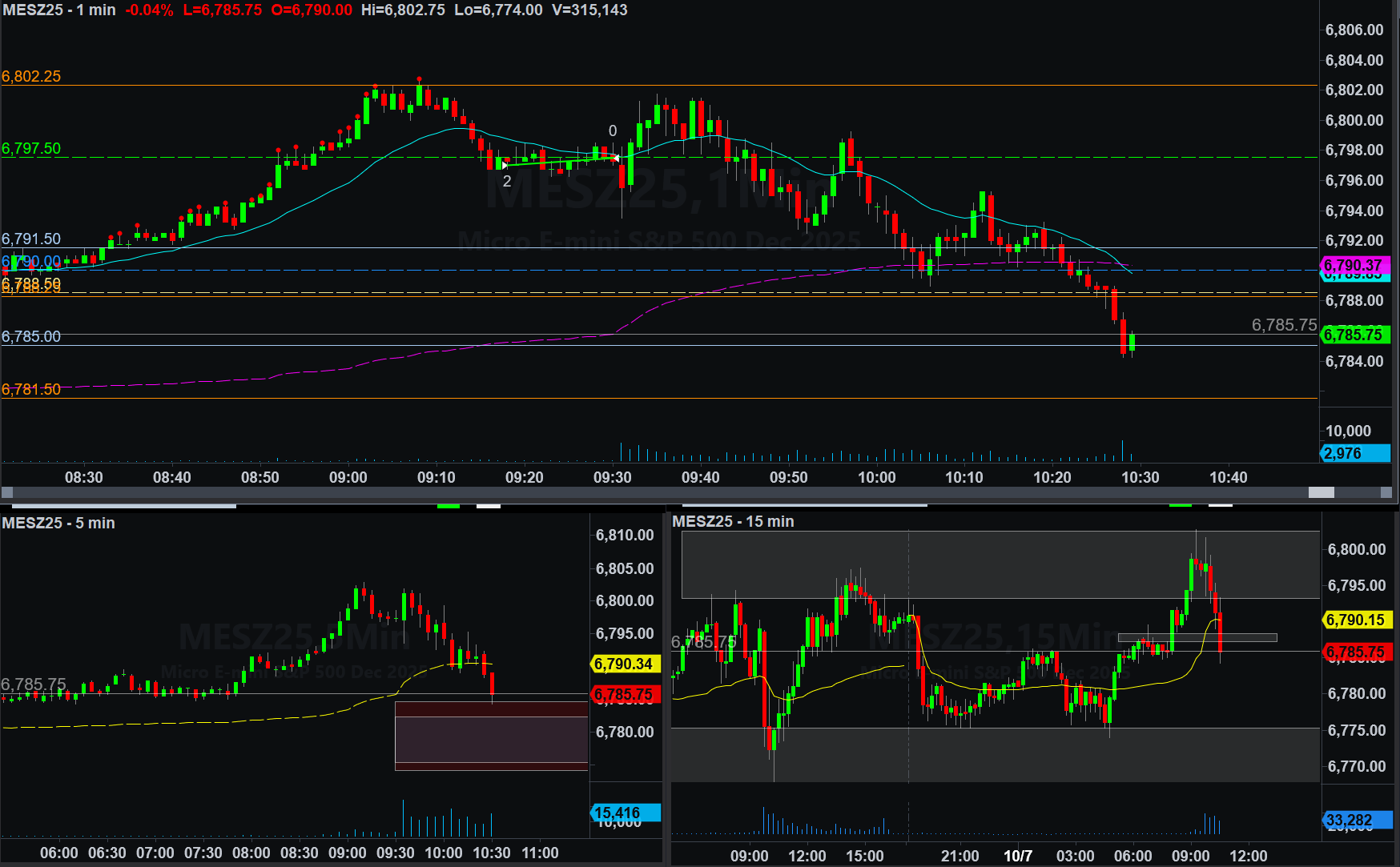Select the MESZ25 - 5 min chart title
This screenshot has width=1400, height=867.
point(58,523)
